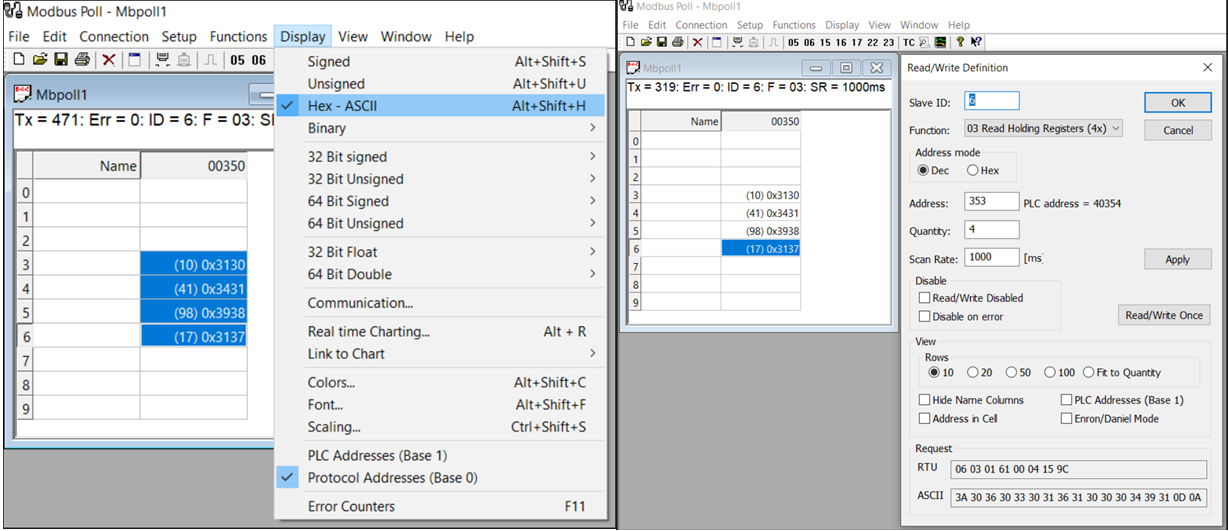Enable the Disable on error checkbox
Screen dimensions: 1228x531
(x=924, y=316)
